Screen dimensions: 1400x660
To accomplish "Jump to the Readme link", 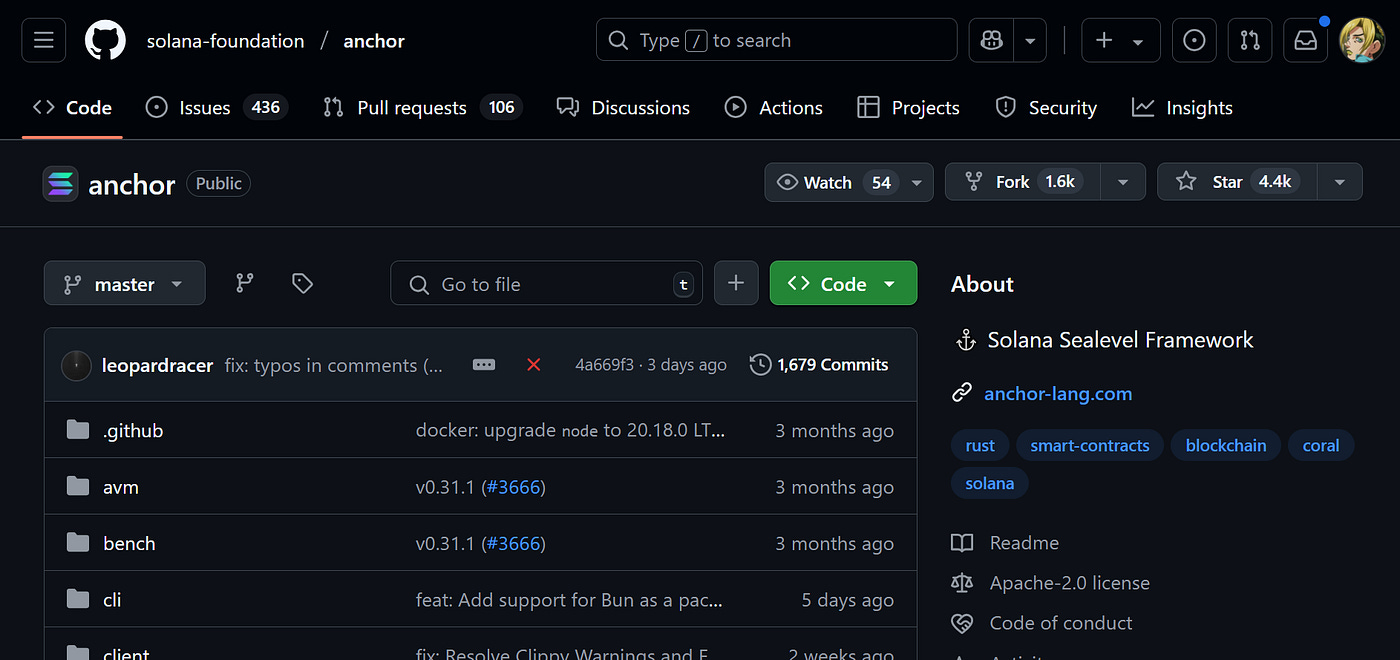I will click(x=1024, y=543).
